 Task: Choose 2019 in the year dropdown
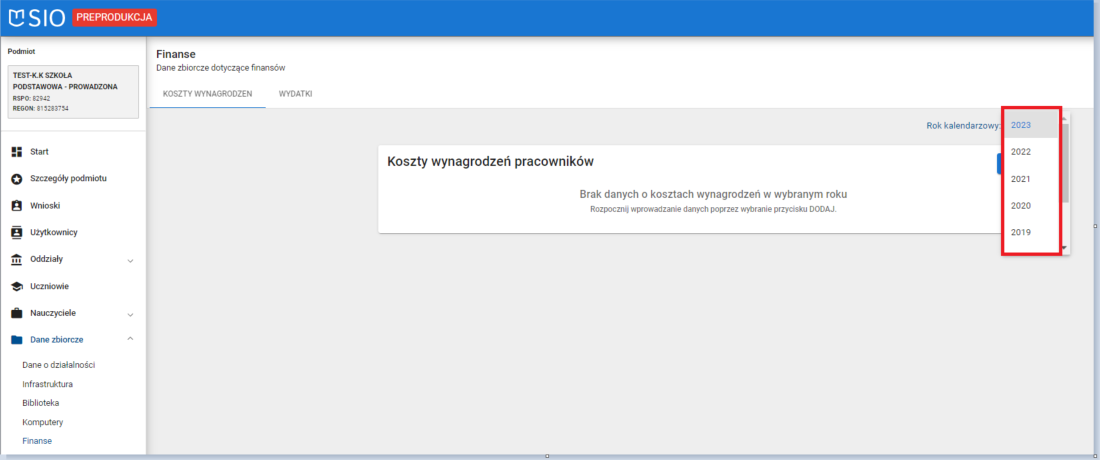(1021, 232)
